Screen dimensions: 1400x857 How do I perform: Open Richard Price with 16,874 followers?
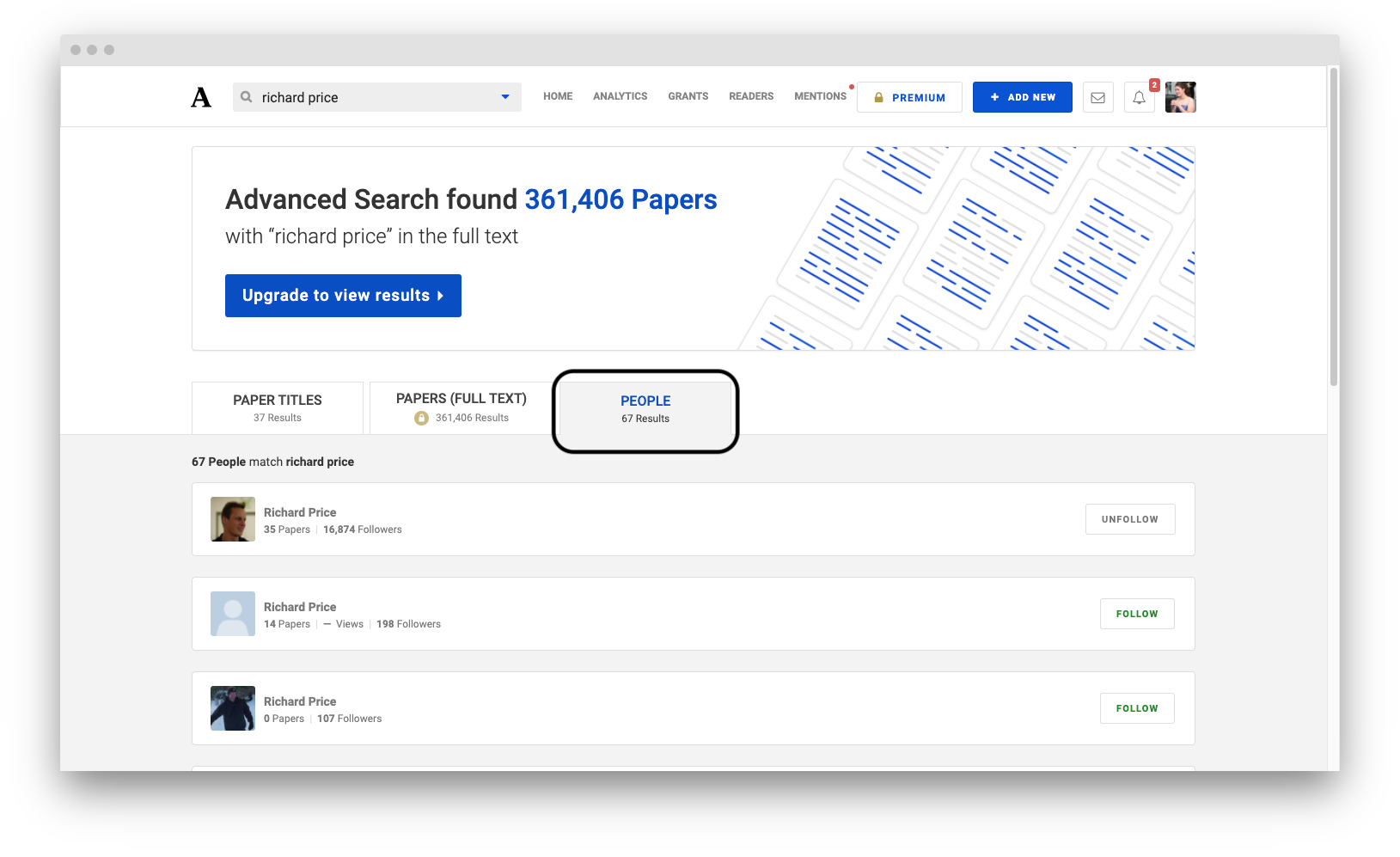point(300,512)
